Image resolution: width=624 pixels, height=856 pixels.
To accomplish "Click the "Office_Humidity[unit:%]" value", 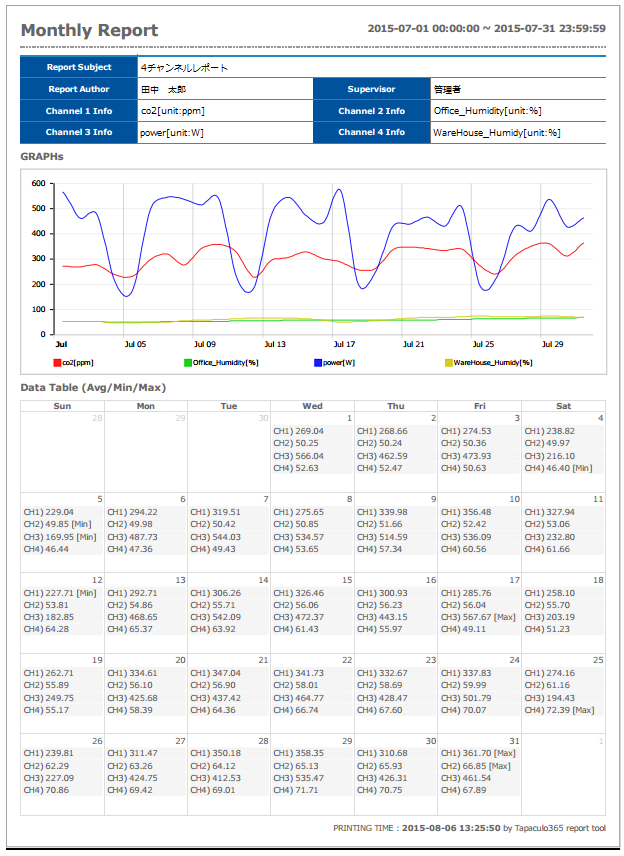I will (488, 111).
